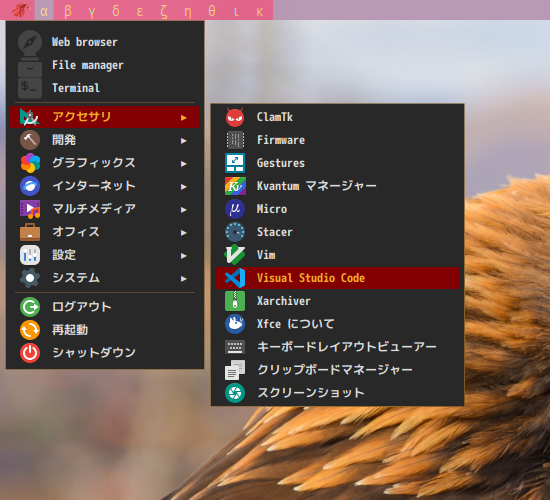Click the ClamTk red devil icon
The image size is (550, 500).
[x=235, y=117]
